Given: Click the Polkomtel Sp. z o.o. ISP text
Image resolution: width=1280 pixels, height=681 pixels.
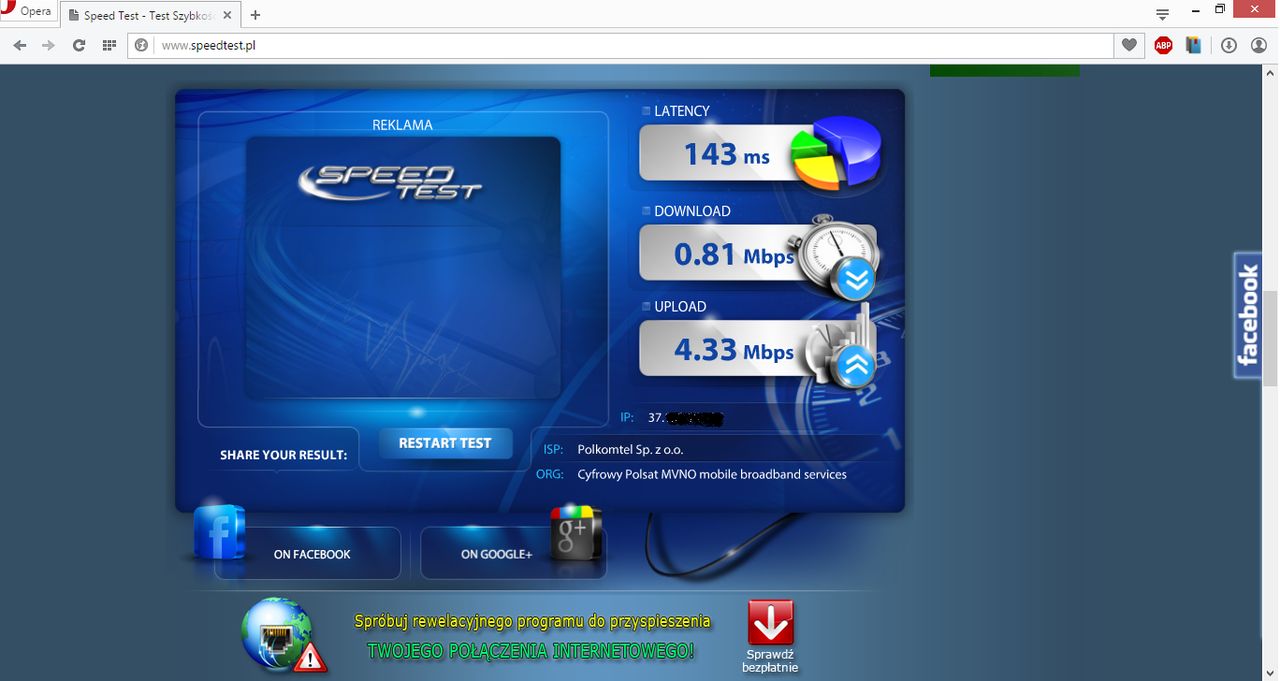Looking at the screenshot, I should point(631,450).
